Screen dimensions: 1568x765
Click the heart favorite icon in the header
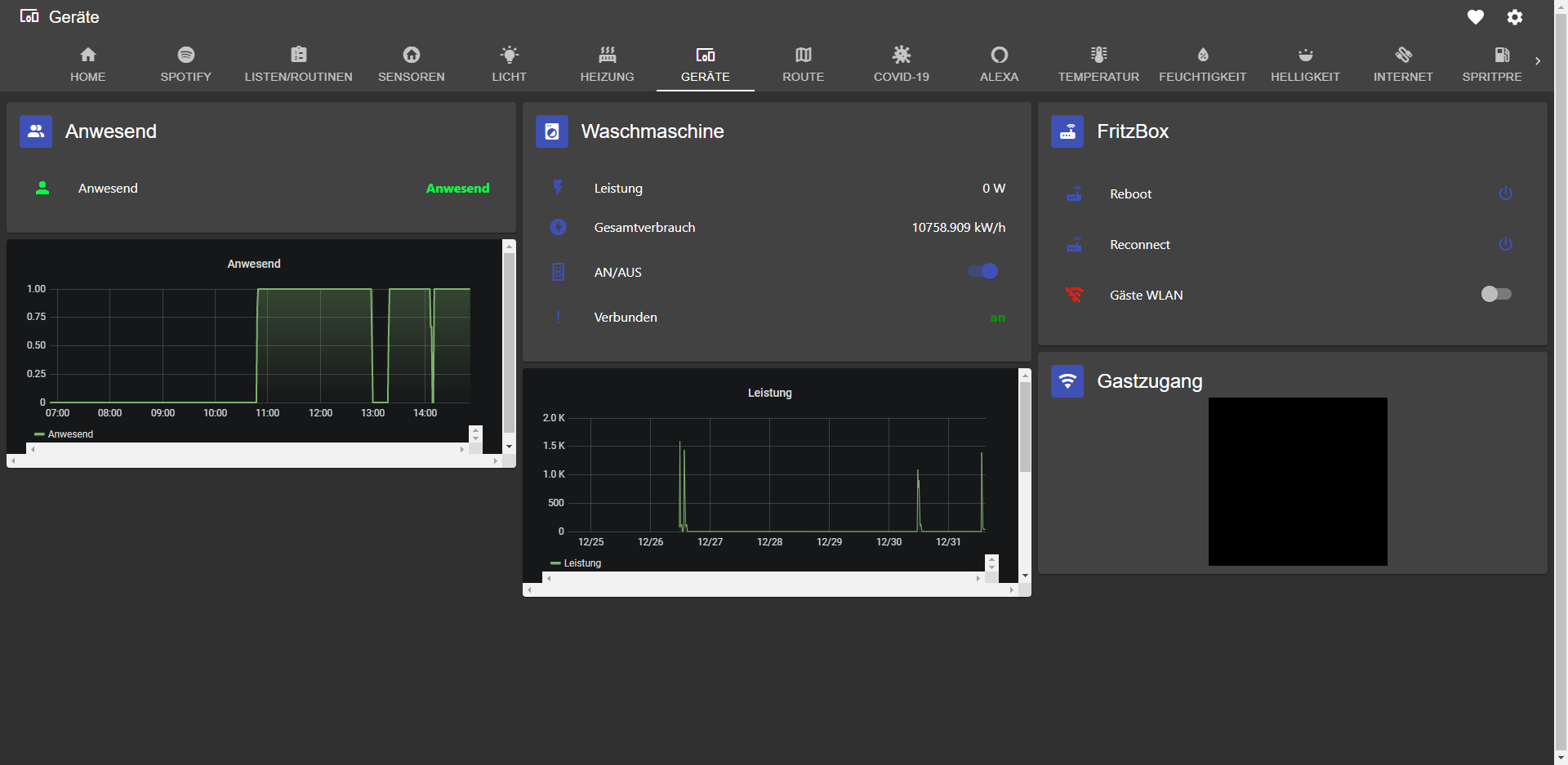point(1476,17)
